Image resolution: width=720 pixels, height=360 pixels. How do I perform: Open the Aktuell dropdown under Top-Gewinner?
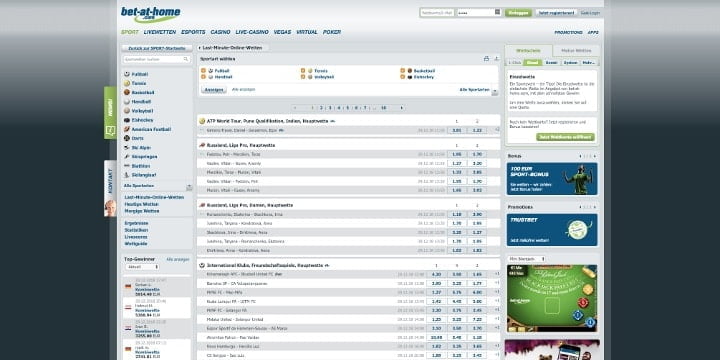tap(142, 267)
